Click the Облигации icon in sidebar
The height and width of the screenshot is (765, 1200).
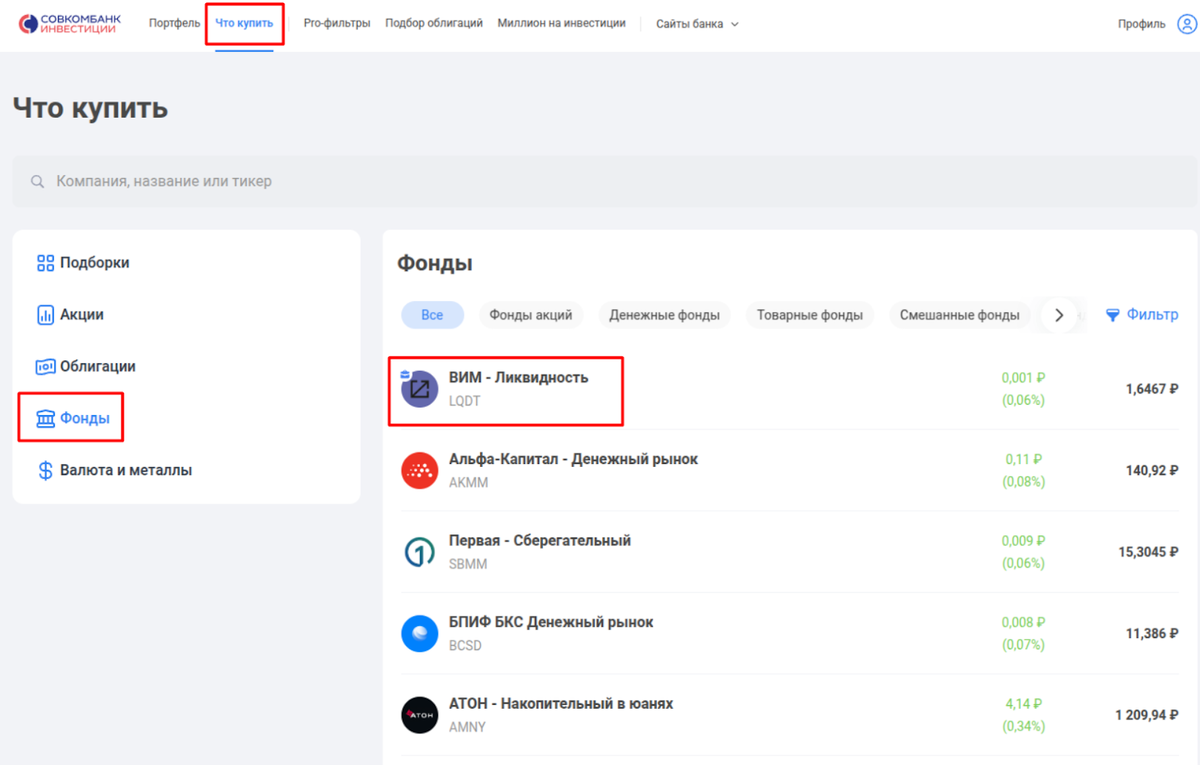click(45, 367)
